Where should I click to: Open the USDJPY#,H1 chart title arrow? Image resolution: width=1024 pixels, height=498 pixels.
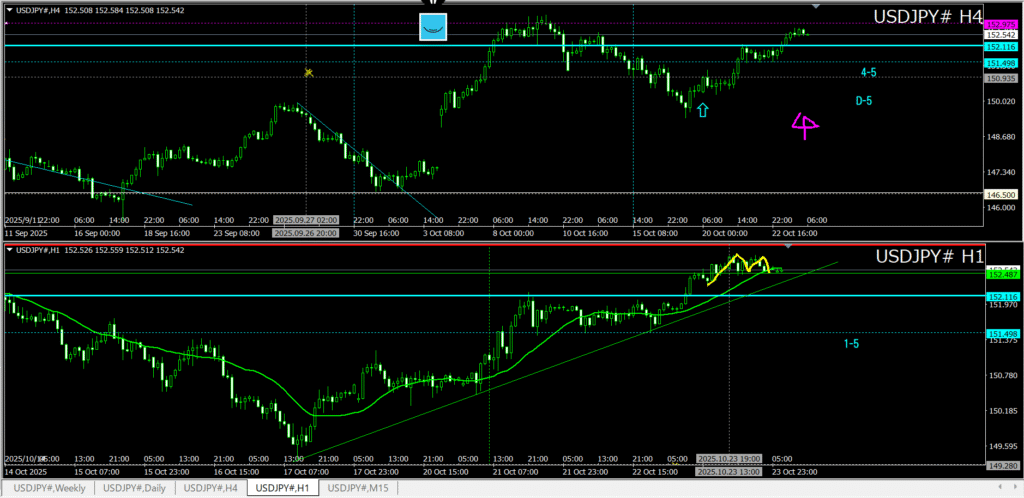tap(9, 249)
